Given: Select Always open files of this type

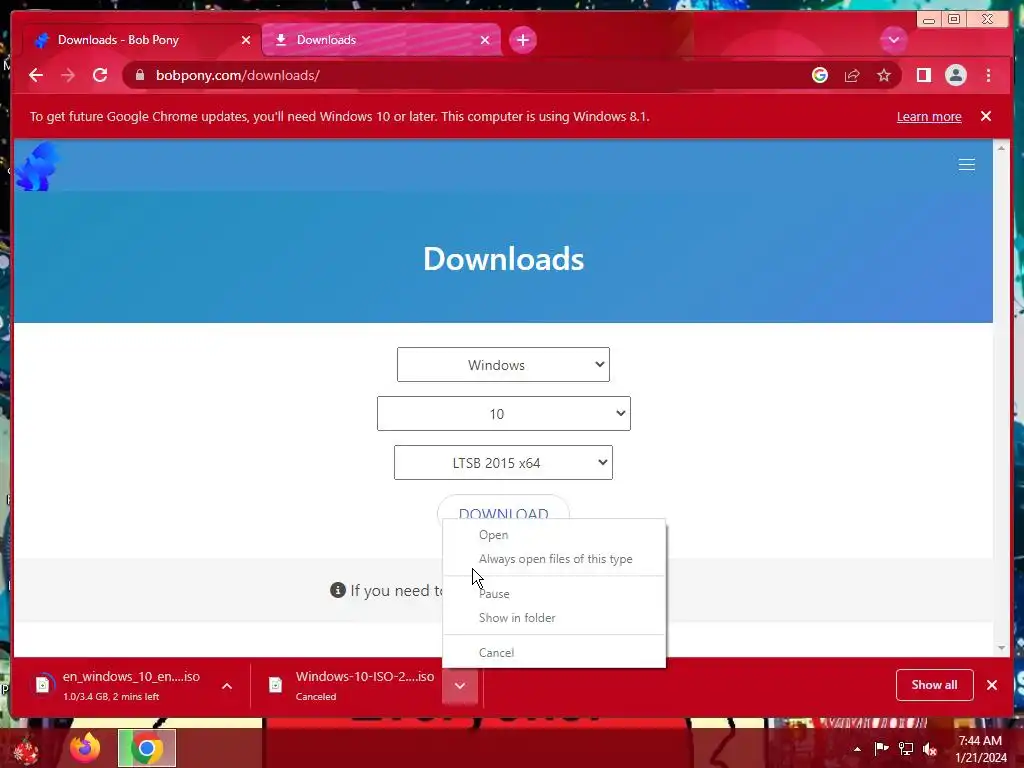Looking at the screenshot, I should tap(554, 559).
